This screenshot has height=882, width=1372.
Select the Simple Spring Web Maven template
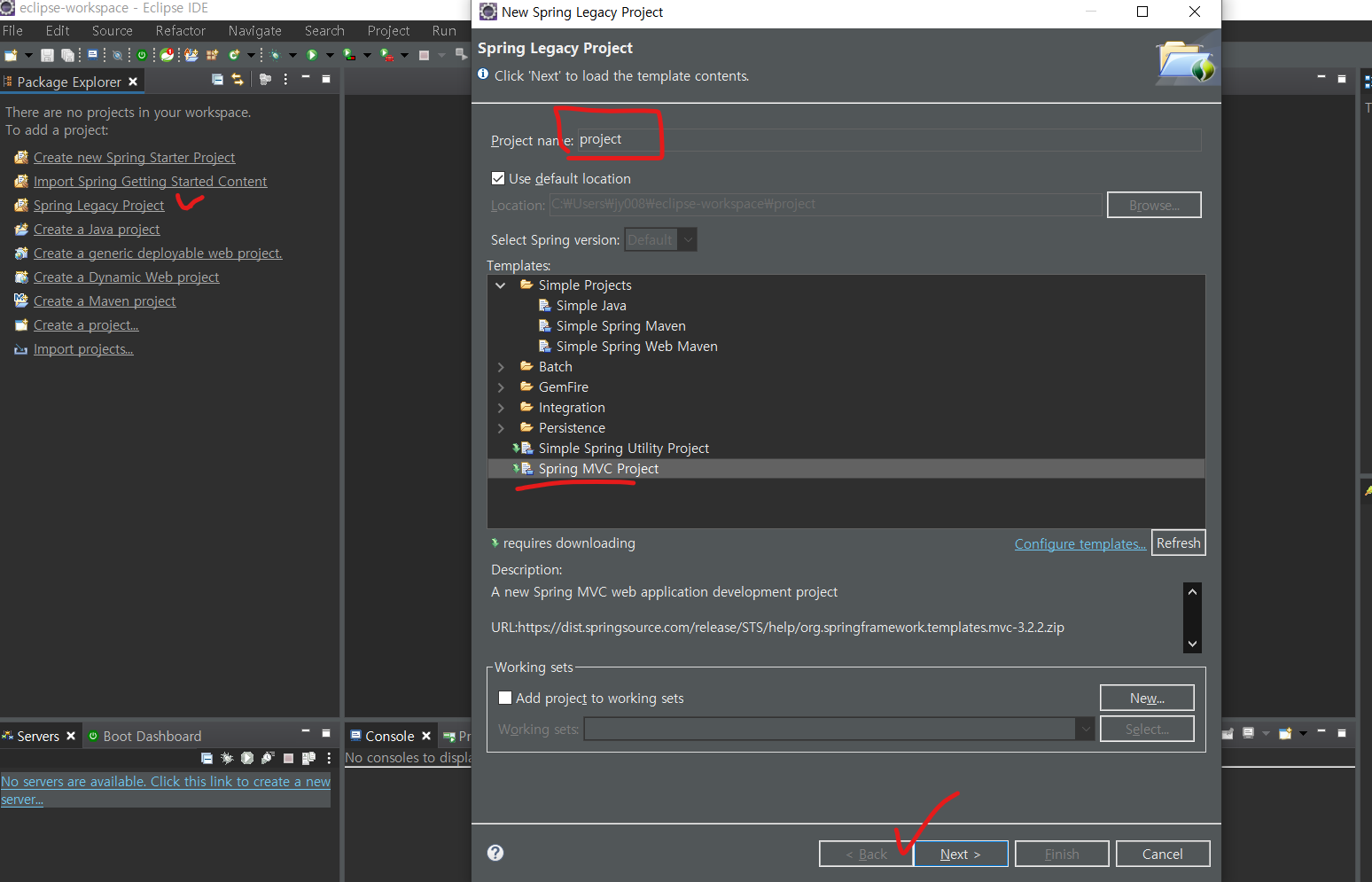636,346
